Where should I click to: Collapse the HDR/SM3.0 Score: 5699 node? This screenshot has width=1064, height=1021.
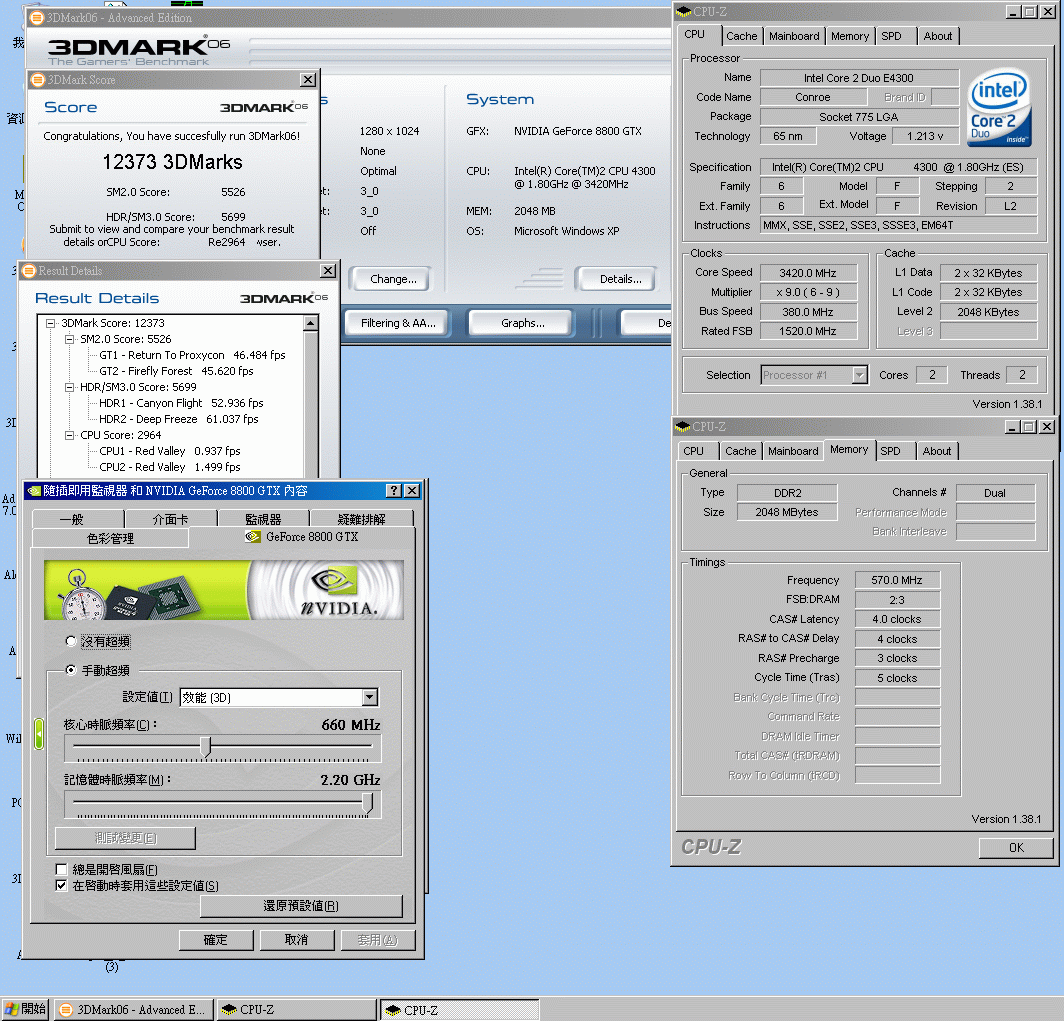[69, 387]
